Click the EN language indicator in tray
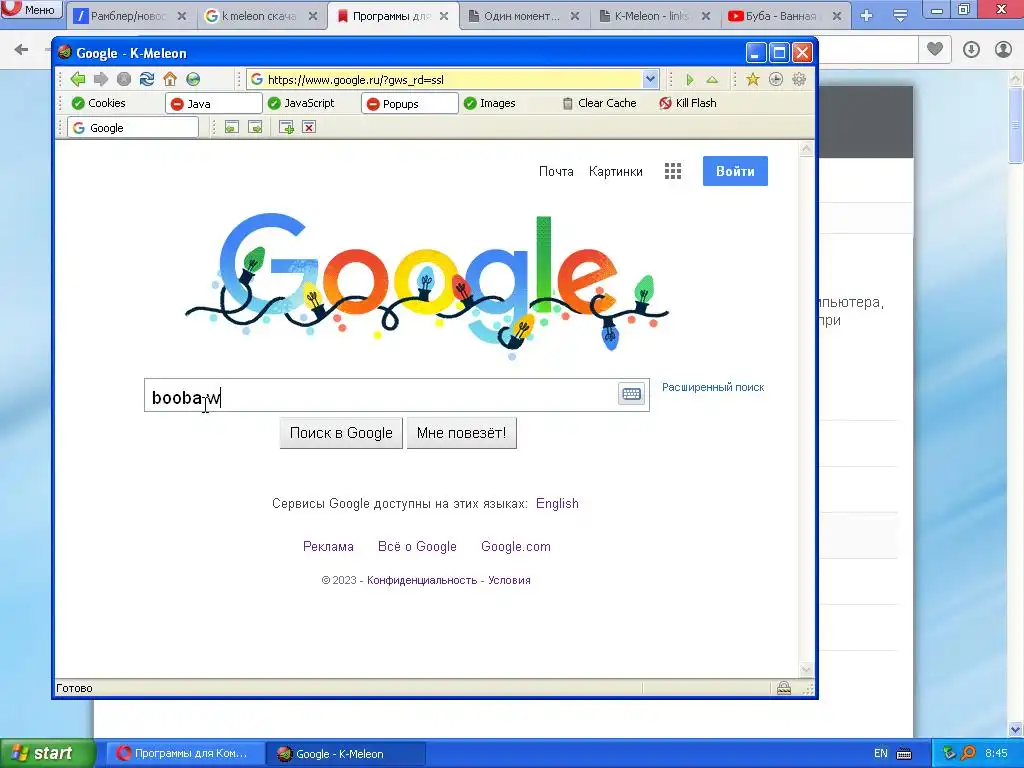This screenshot has width=1024, height=768. coord(881,753)
